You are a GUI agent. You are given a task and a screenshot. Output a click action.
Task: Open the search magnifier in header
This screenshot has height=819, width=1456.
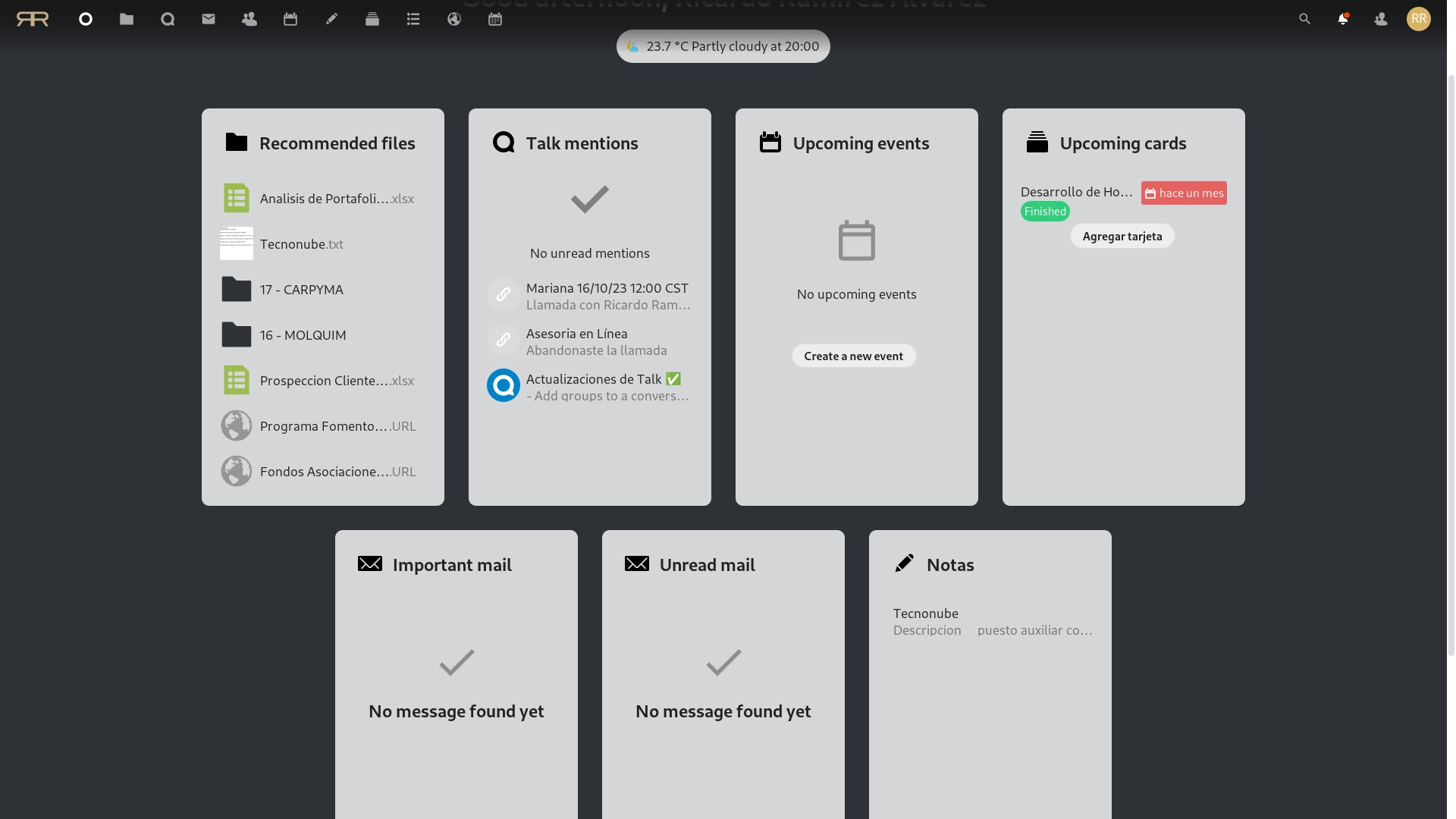(x=1304, y=20)
